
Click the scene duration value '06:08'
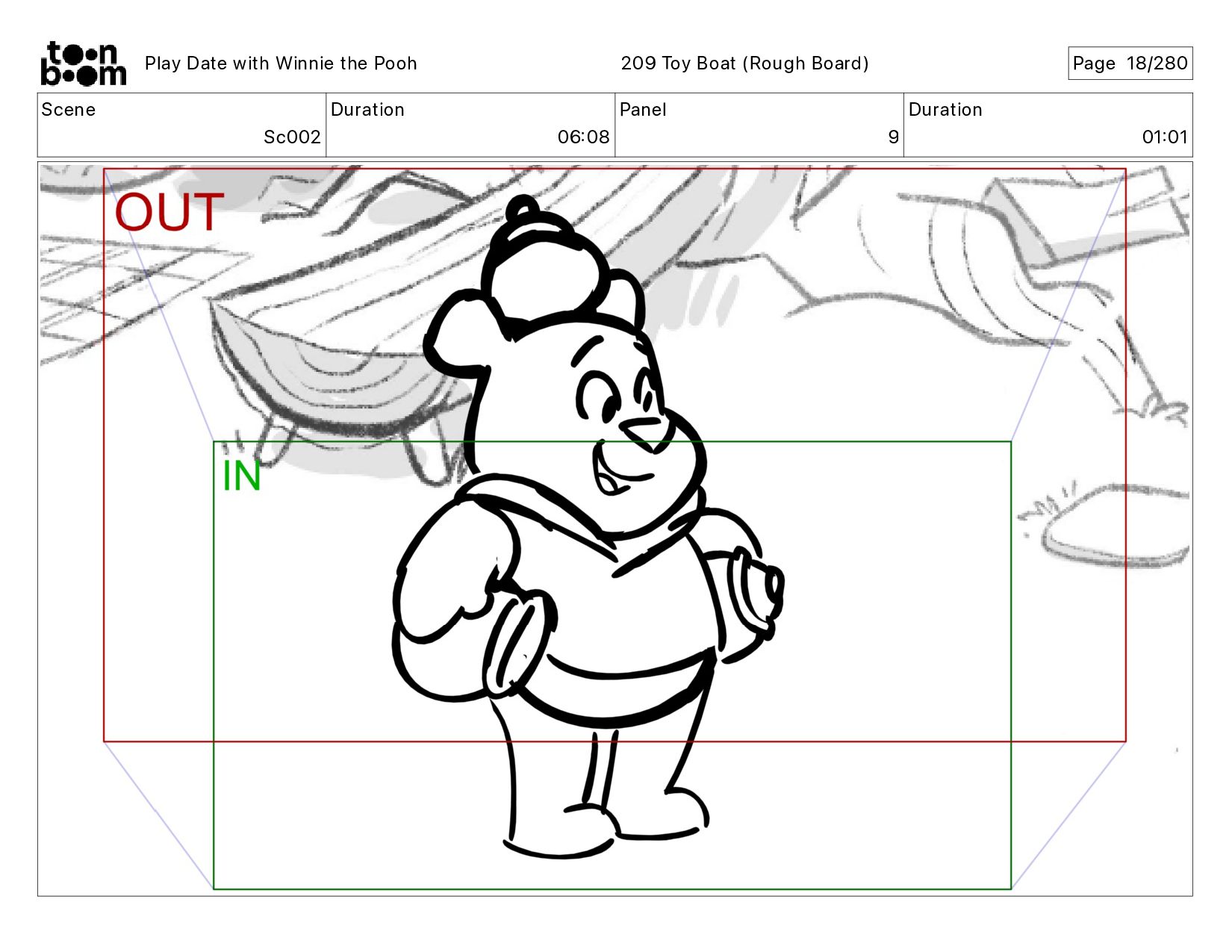coord(583,137)
